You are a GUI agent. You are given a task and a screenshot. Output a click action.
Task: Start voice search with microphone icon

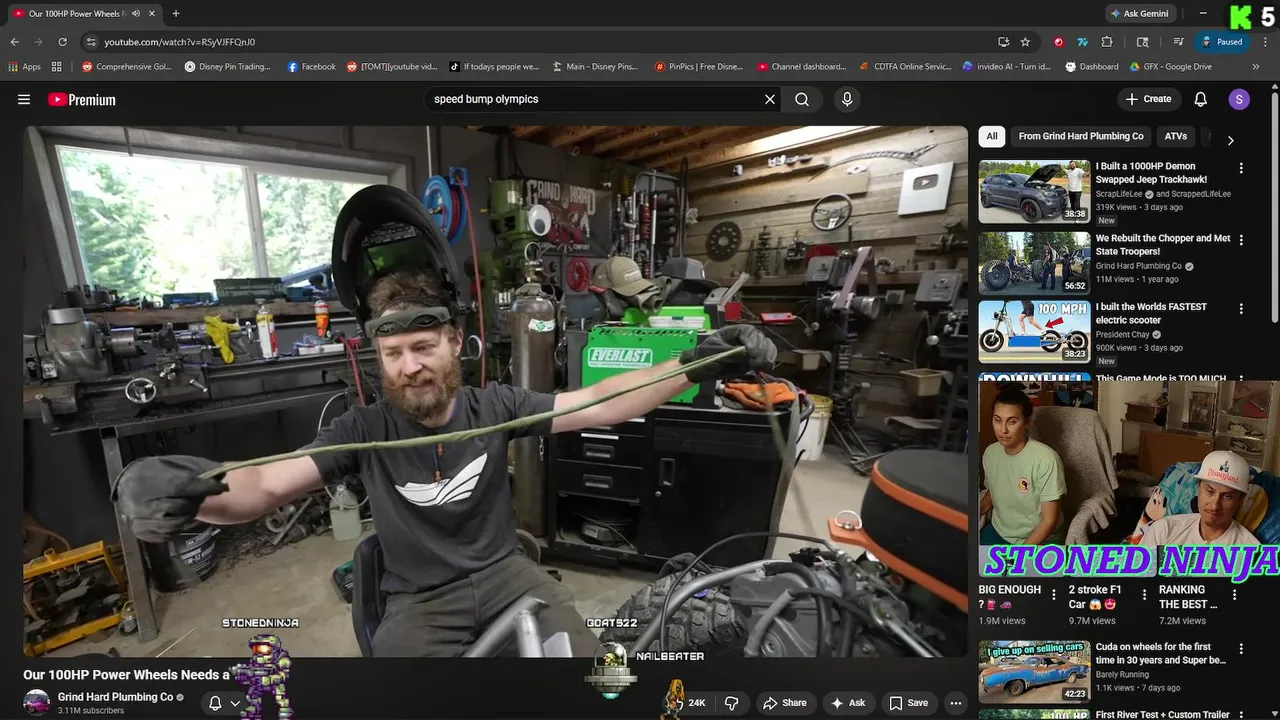click(x=847, y=99)
